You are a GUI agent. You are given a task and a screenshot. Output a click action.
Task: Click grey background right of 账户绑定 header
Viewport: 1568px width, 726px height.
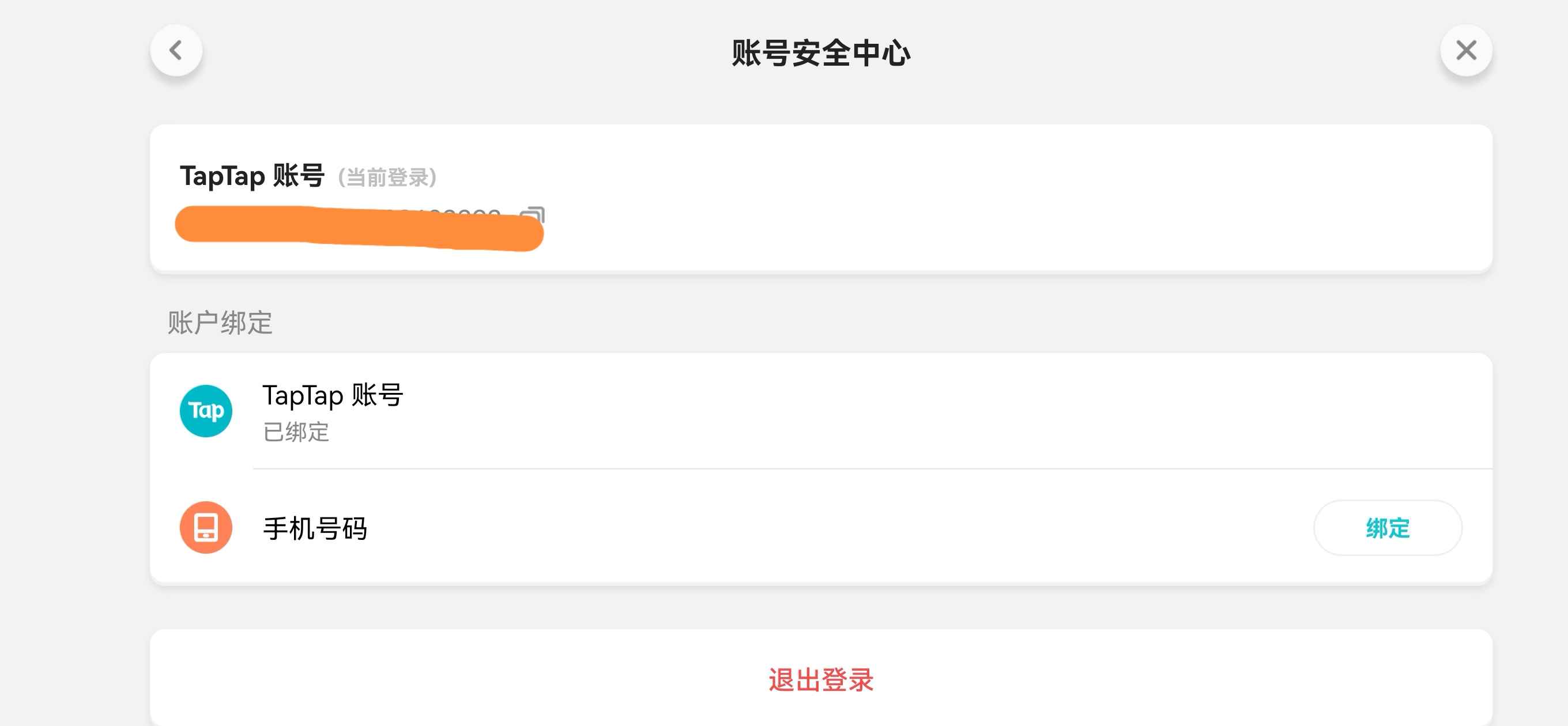(852, 323)
